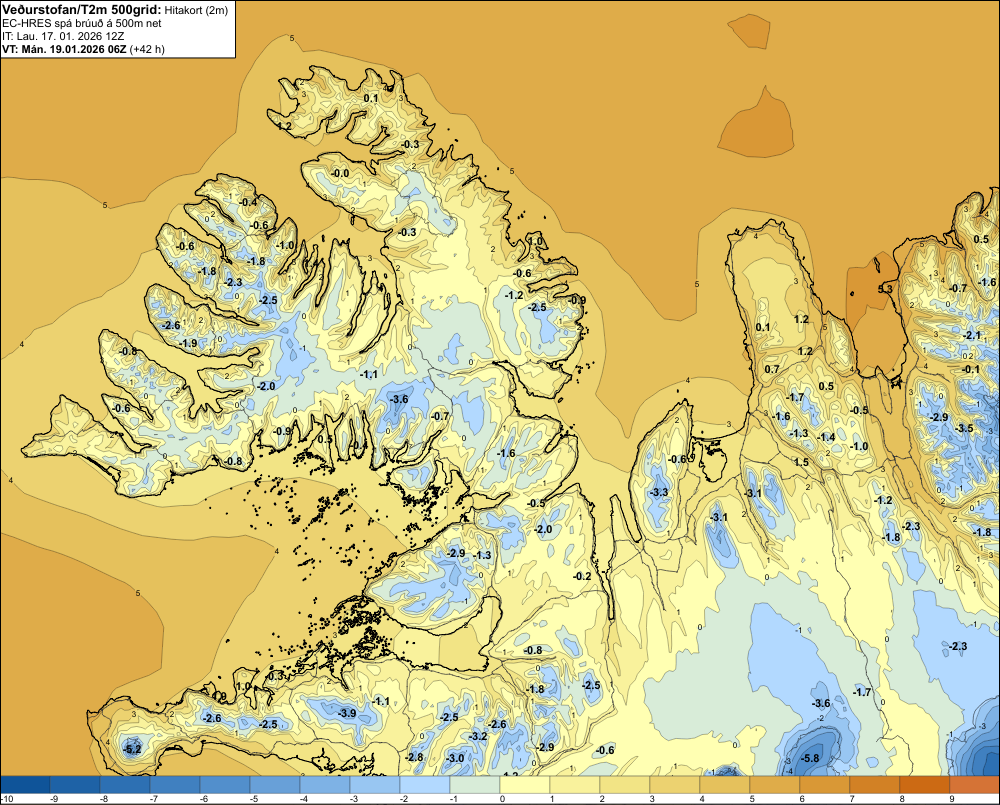Image resolution: width=1000 pixels, height=805 pixels.
Task: Select legend swatch between -6 and -5
Action: point(225,785)
